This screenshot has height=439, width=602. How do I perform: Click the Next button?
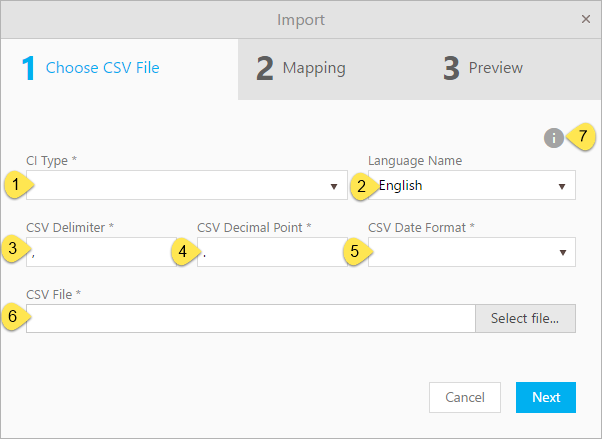click(x=546, y=397)
